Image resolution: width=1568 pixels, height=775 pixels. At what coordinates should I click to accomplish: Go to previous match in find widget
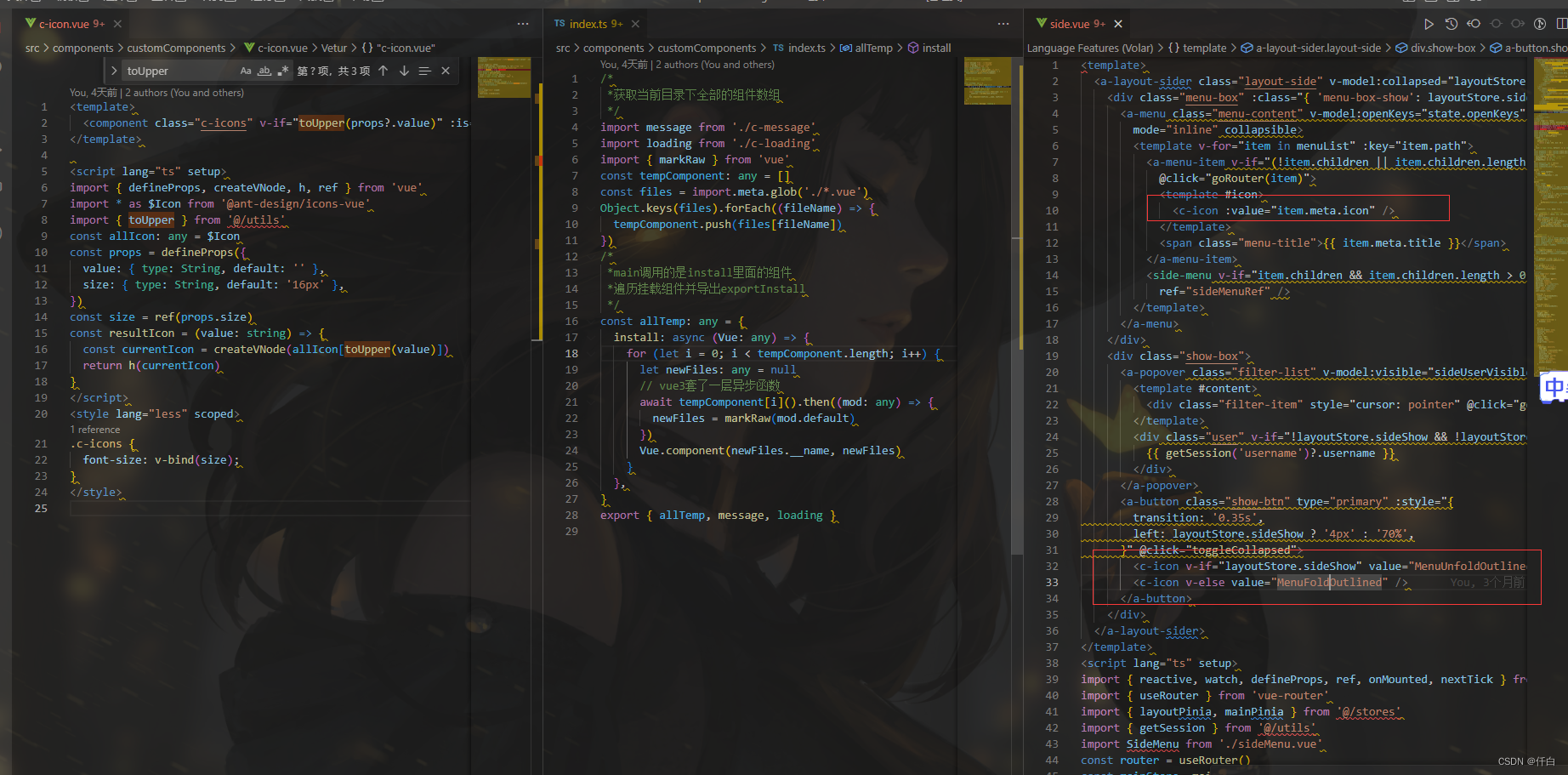(x=383, y=71)
